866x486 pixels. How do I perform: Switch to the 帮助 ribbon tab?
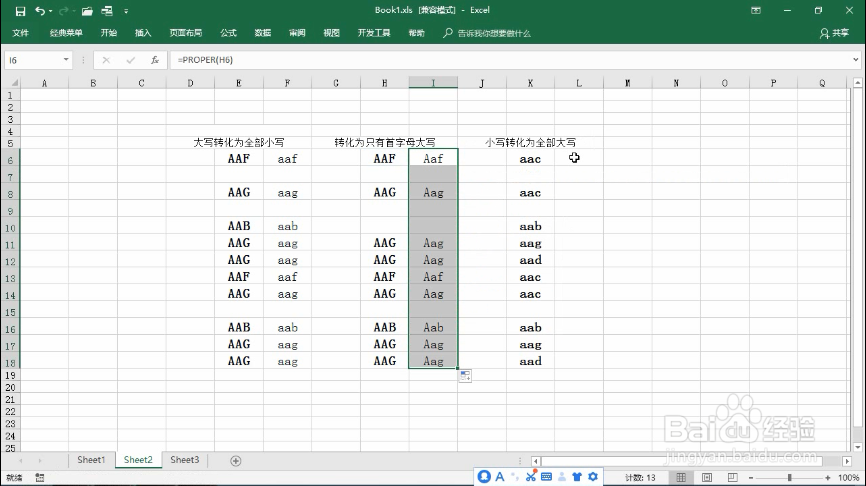[416, 33]
